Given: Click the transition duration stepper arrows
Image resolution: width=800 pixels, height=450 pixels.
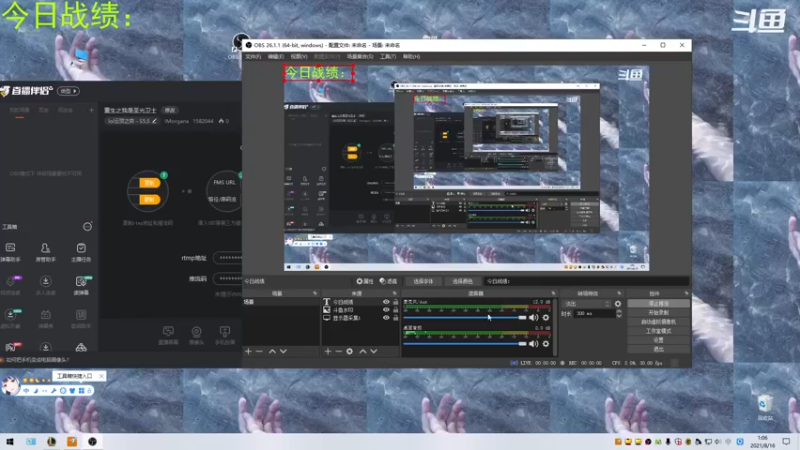Looking at the screenshot, I should click(619, 314).
